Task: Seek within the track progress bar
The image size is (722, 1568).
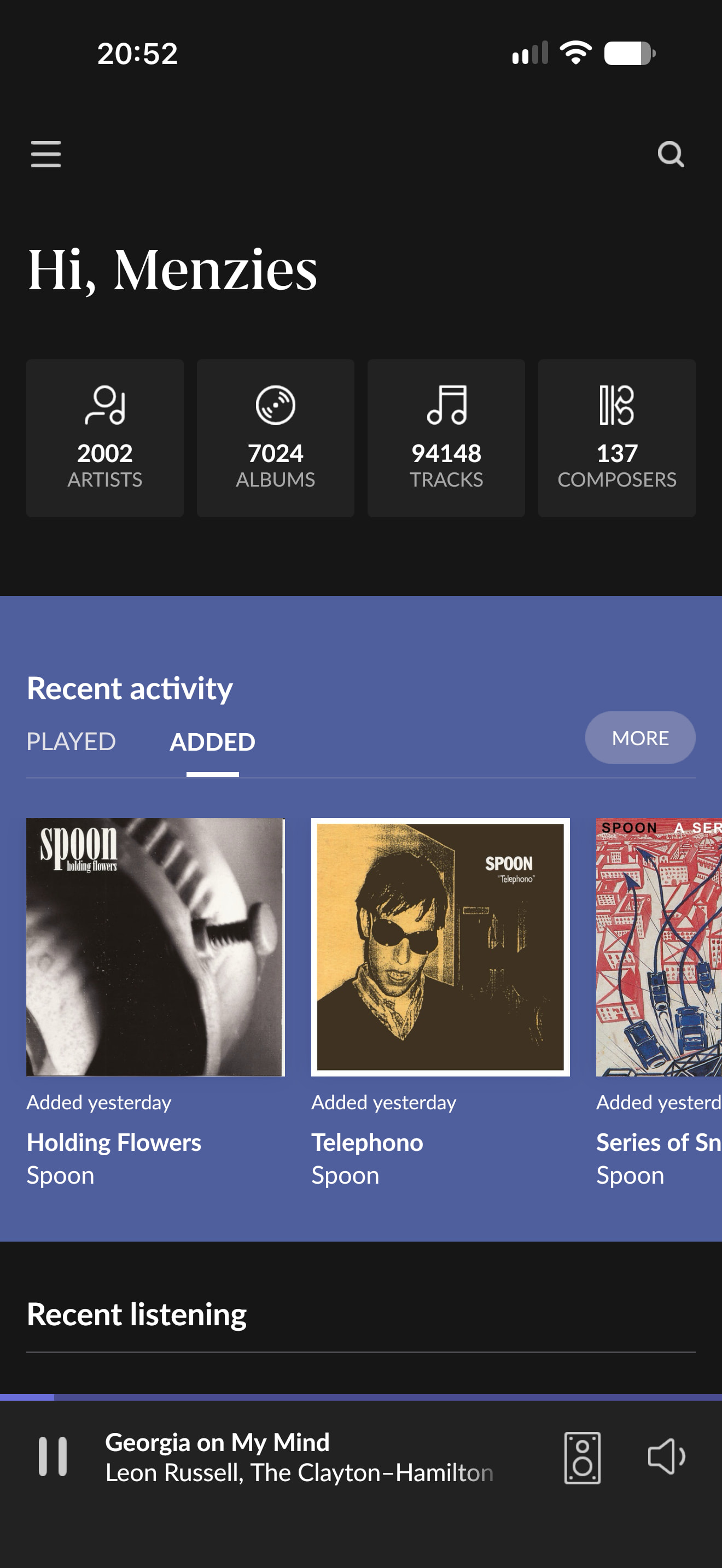Action: click(361, 1397)
